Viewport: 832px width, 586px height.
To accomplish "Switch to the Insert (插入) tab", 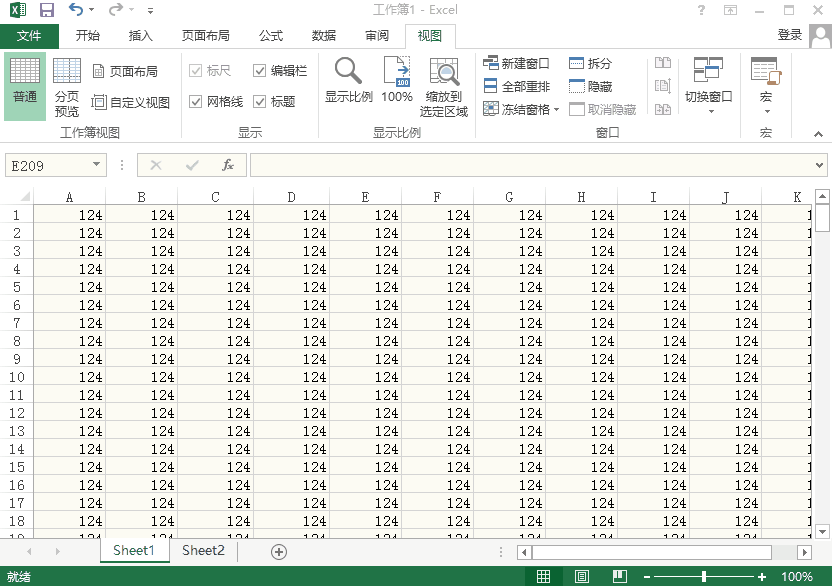I will 141,36.
